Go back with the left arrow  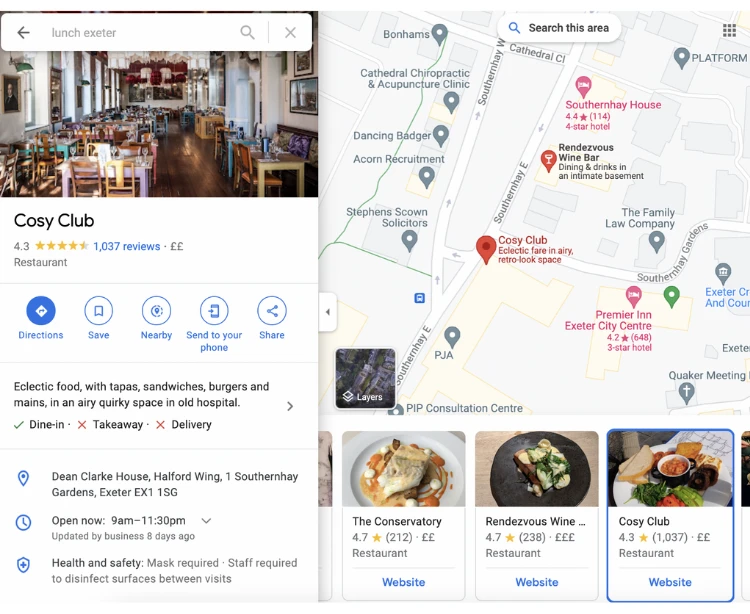click(23, 33)
